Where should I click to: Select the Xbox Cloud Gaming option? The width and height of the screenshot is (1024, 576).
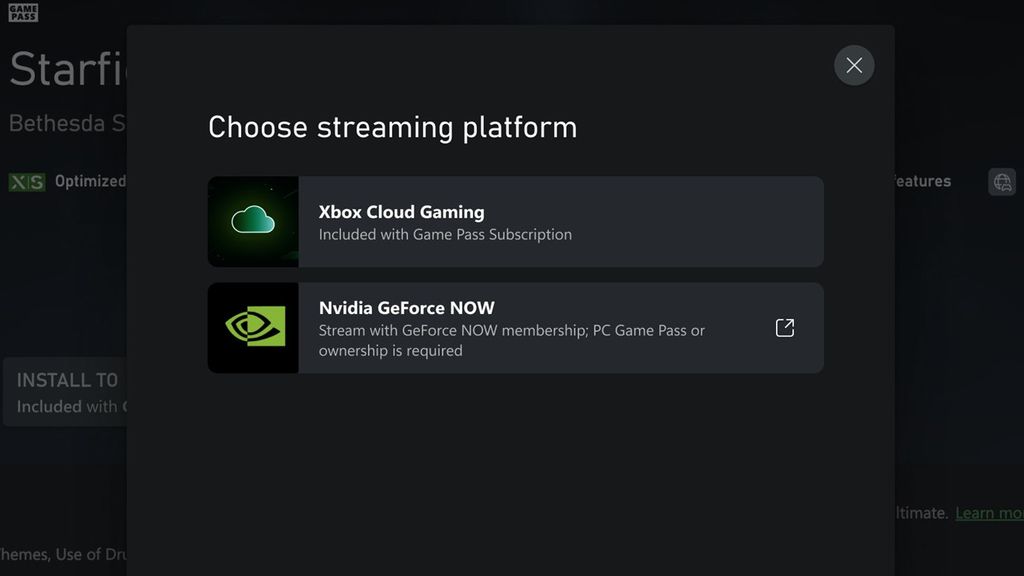pos(514,221)
